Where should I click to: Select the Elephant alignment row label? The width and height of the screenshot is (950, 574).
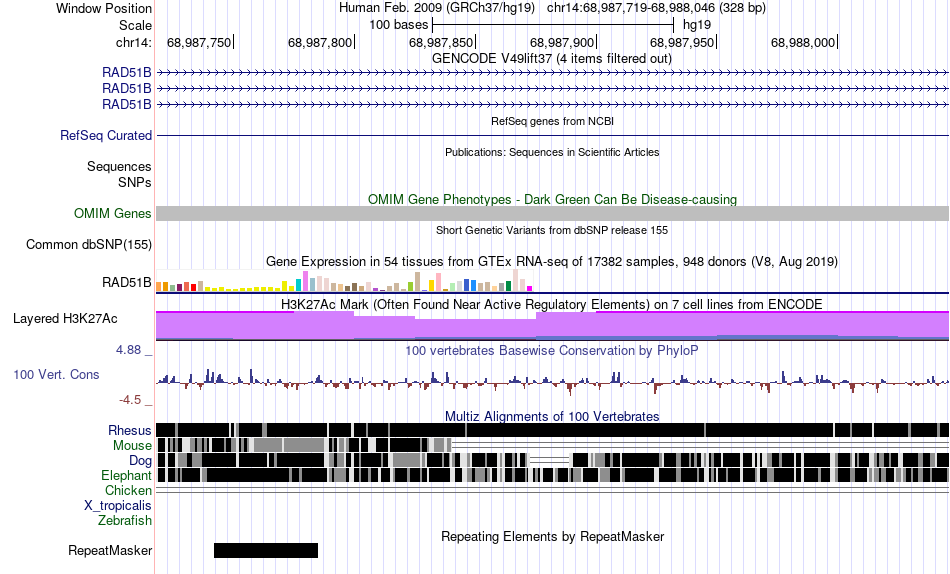tap(126, 475)
